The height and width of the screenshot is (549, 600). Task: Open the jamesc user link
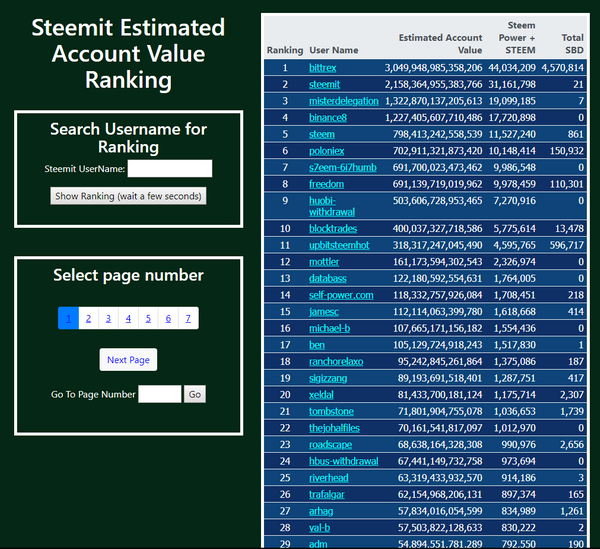point(324,312)
